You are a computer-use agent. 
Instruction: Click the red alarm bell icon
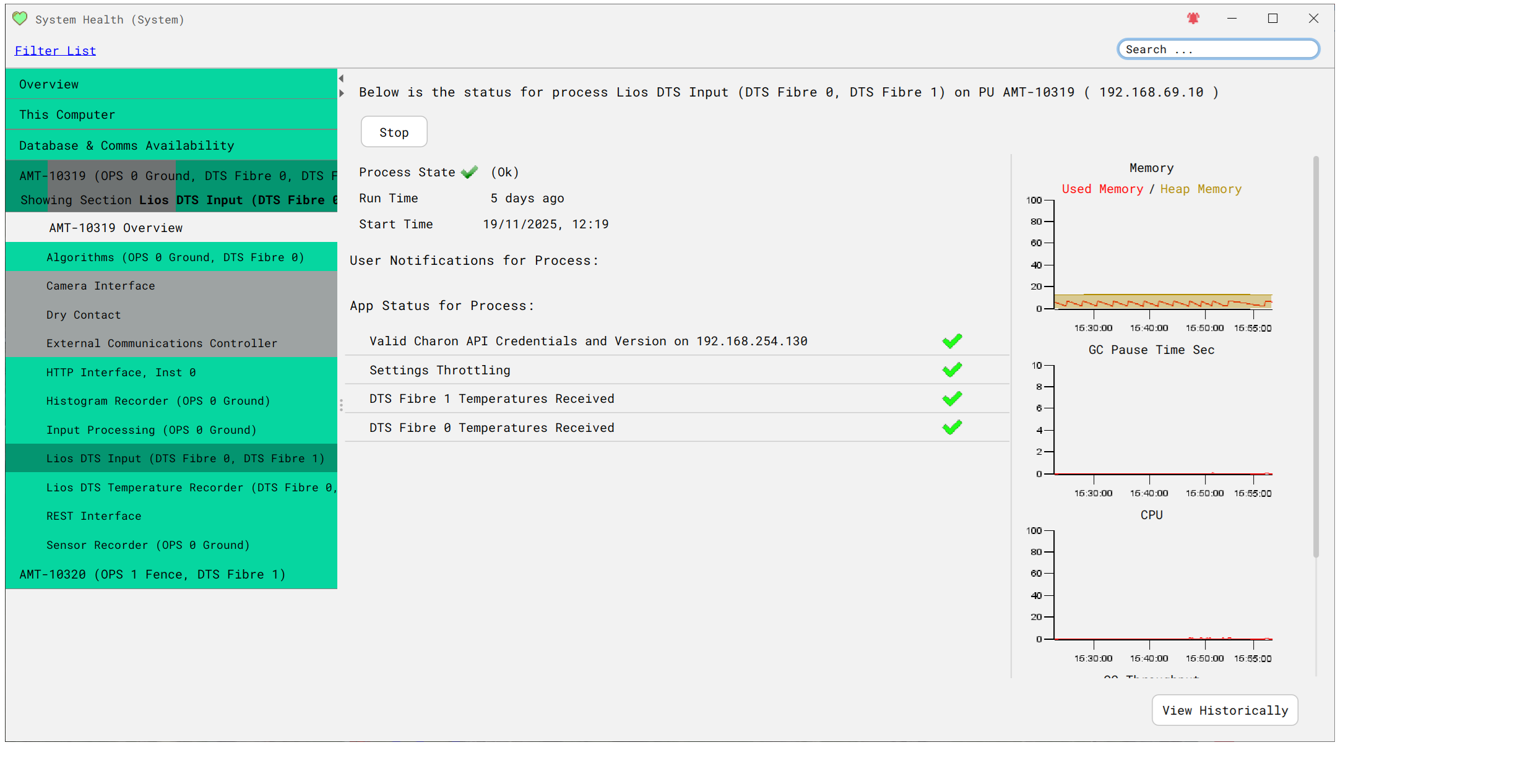(x=1193, y=19)
